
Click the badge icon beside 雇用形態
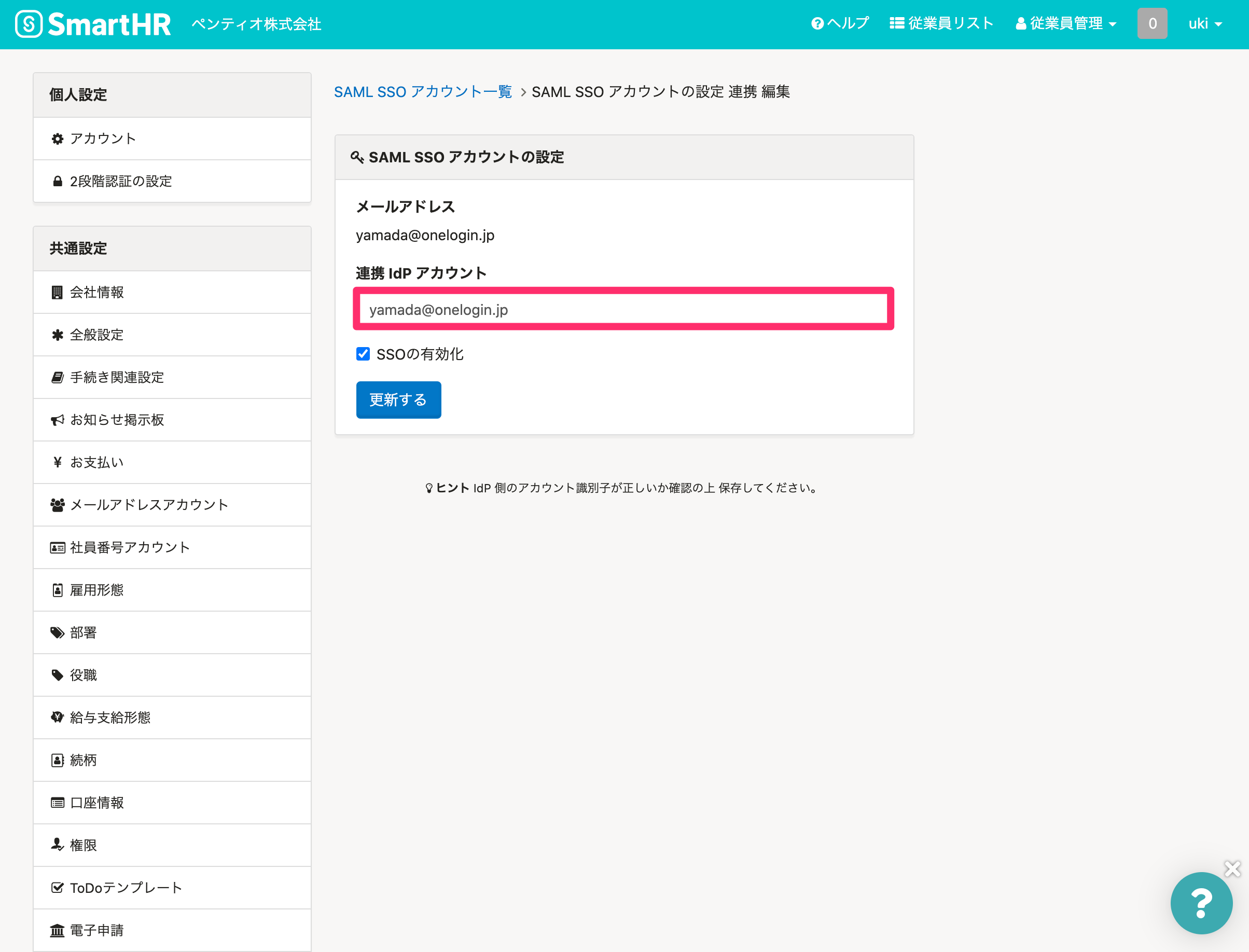click(57, 590)
